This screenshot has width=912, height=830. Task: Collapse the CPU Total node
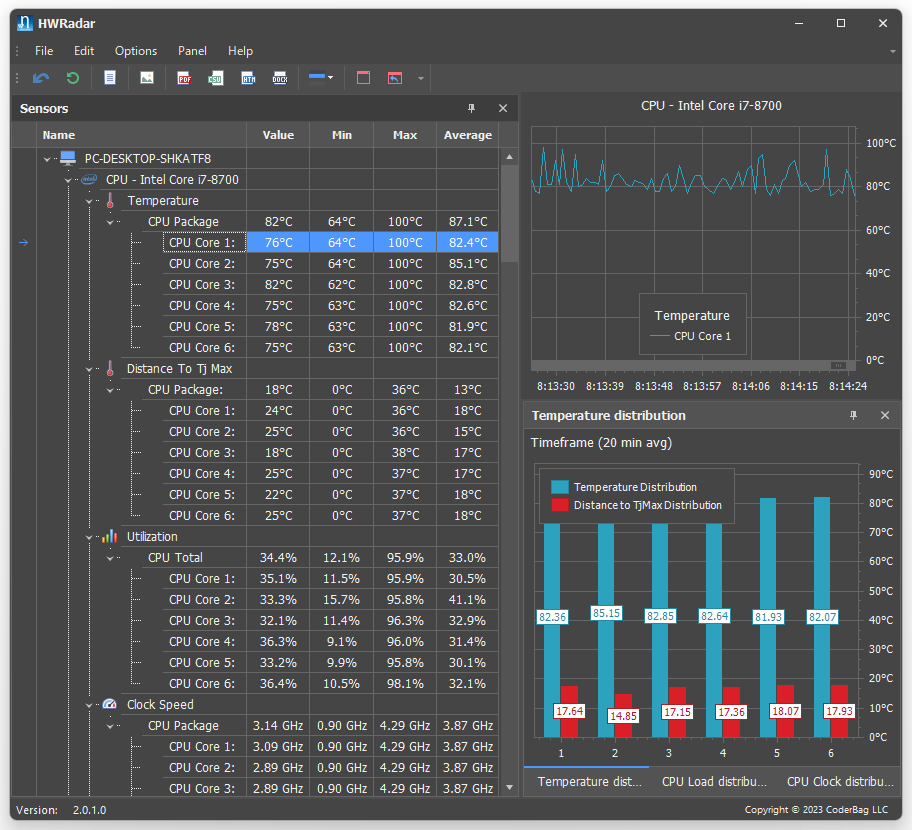pyautogui.click(x=110, y=558)
